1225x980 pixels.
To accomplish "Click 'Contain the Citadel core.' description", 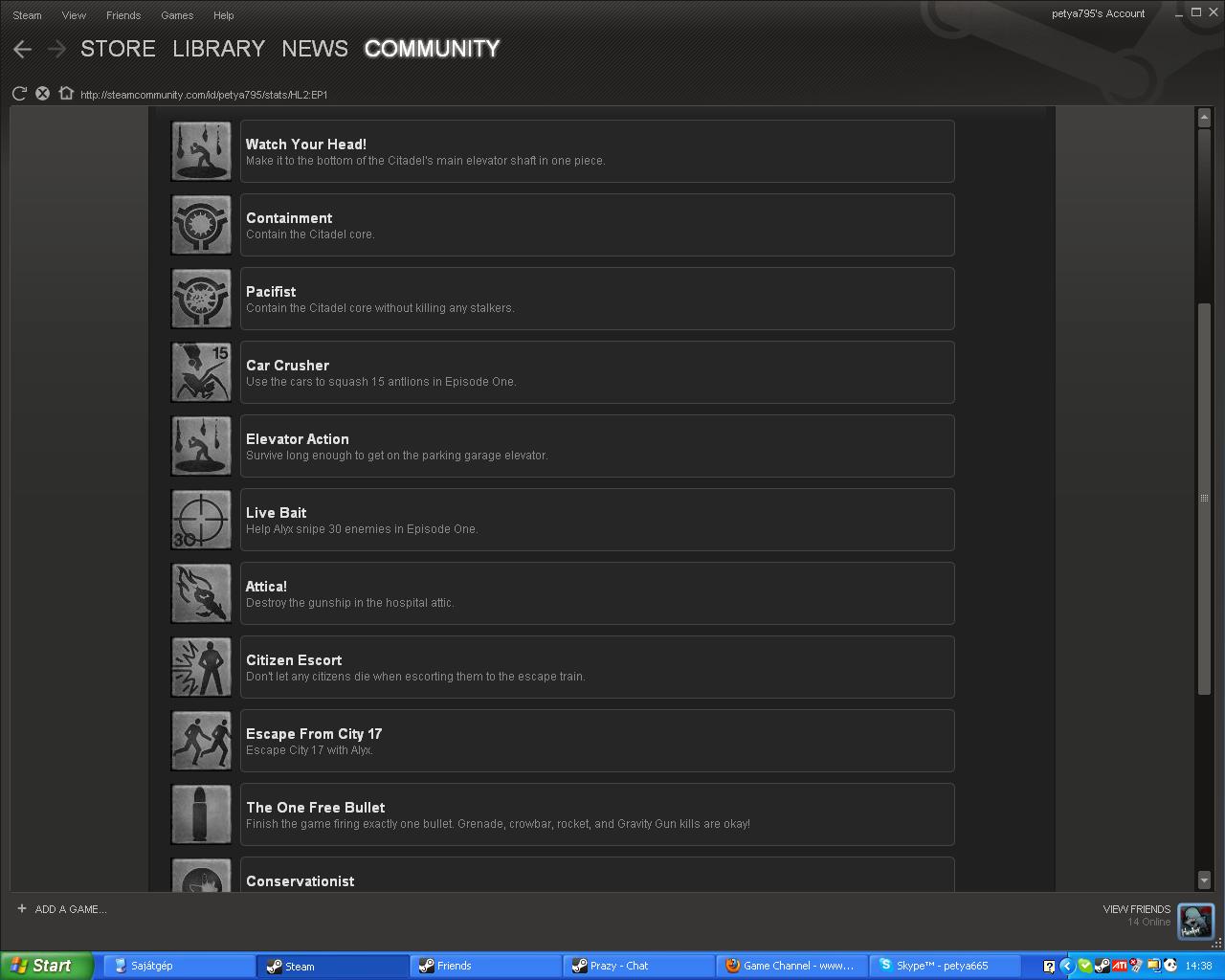I will point(310,234).
